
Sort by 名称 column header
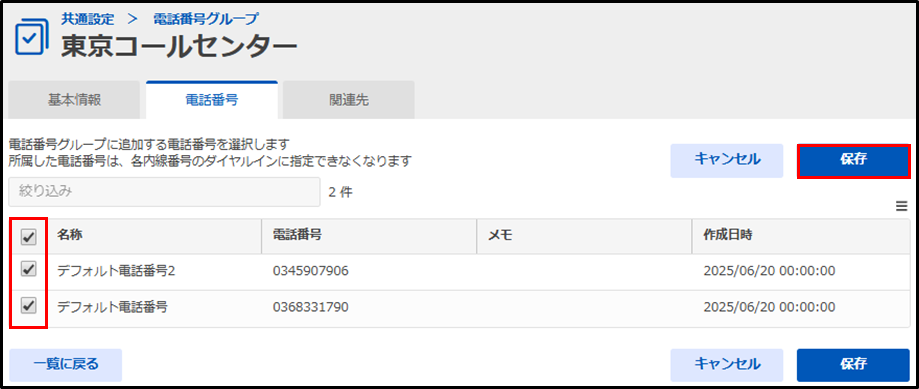coord(155,236)
